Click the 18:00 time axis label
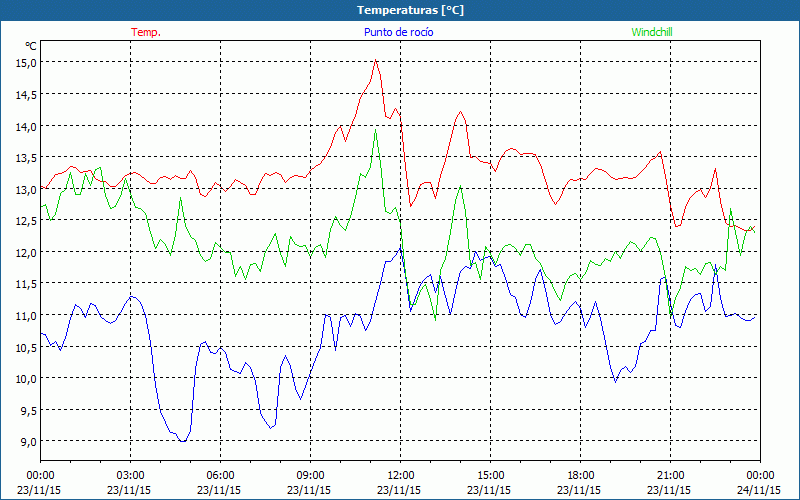The image size is (800, 500). (x=580, y=476)
